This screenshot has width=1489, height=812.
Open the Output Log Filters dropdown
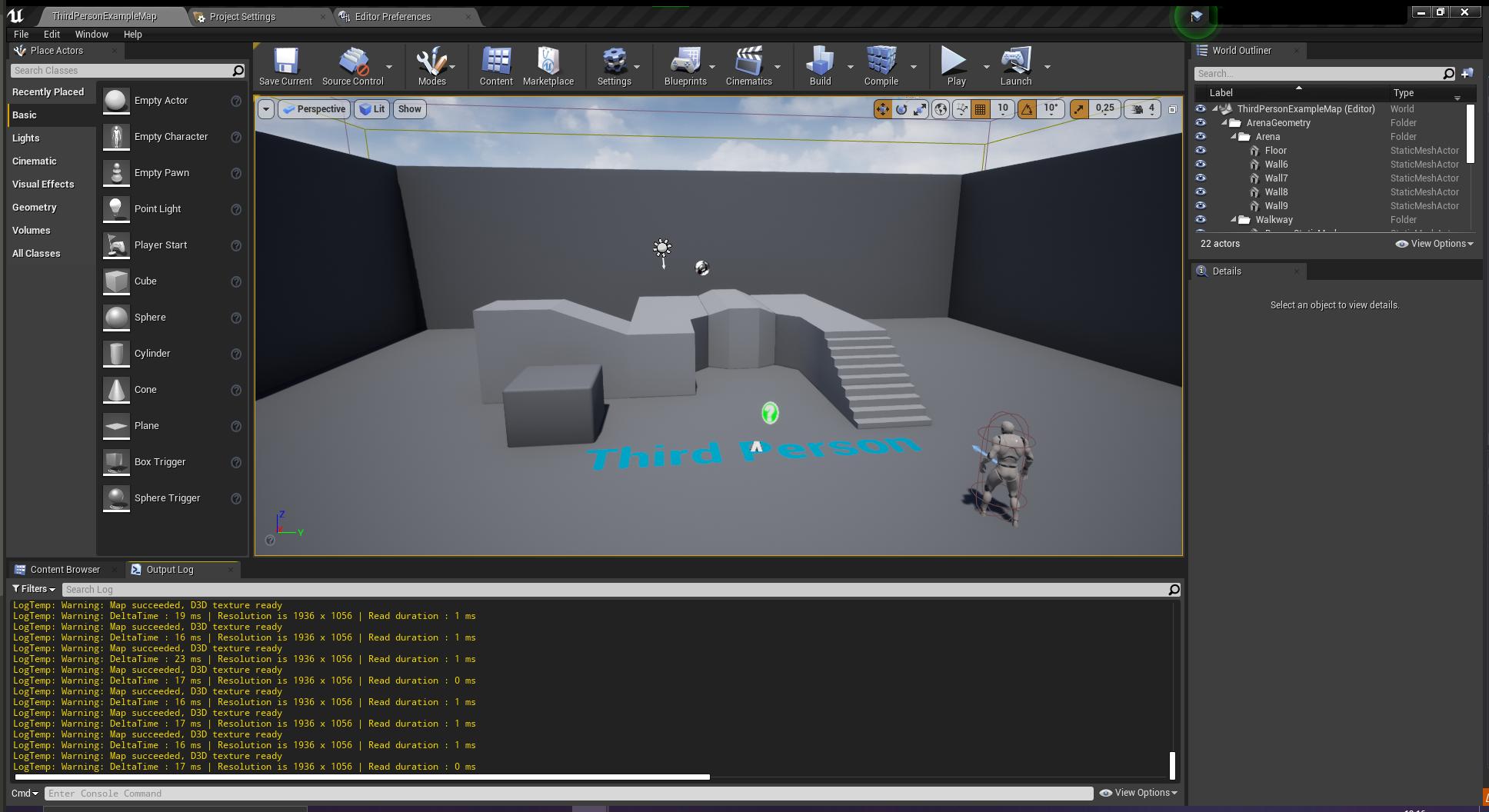click(34, 589)
